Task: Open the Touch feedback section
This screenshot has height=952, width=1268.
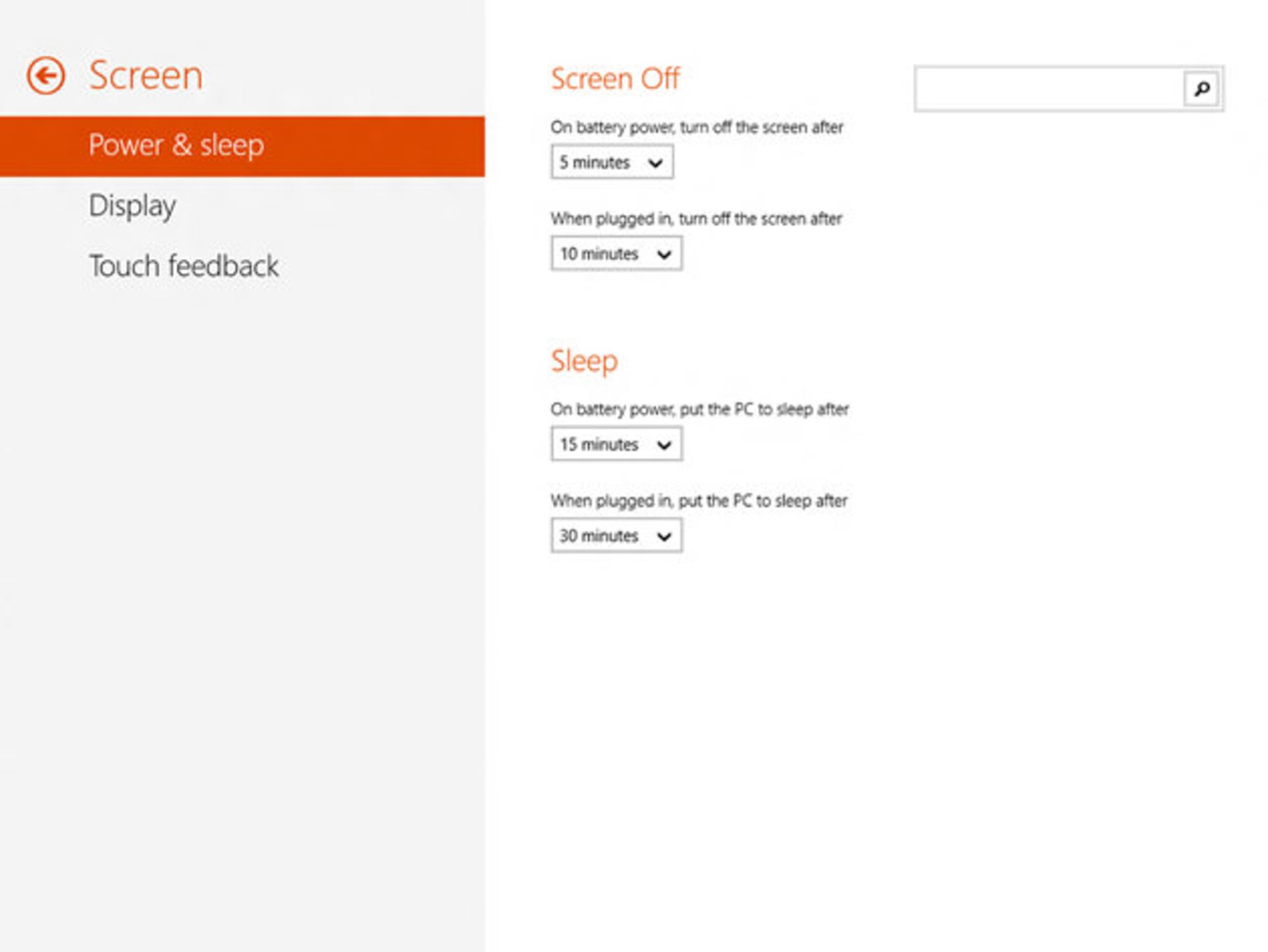Action: [184, 266]
